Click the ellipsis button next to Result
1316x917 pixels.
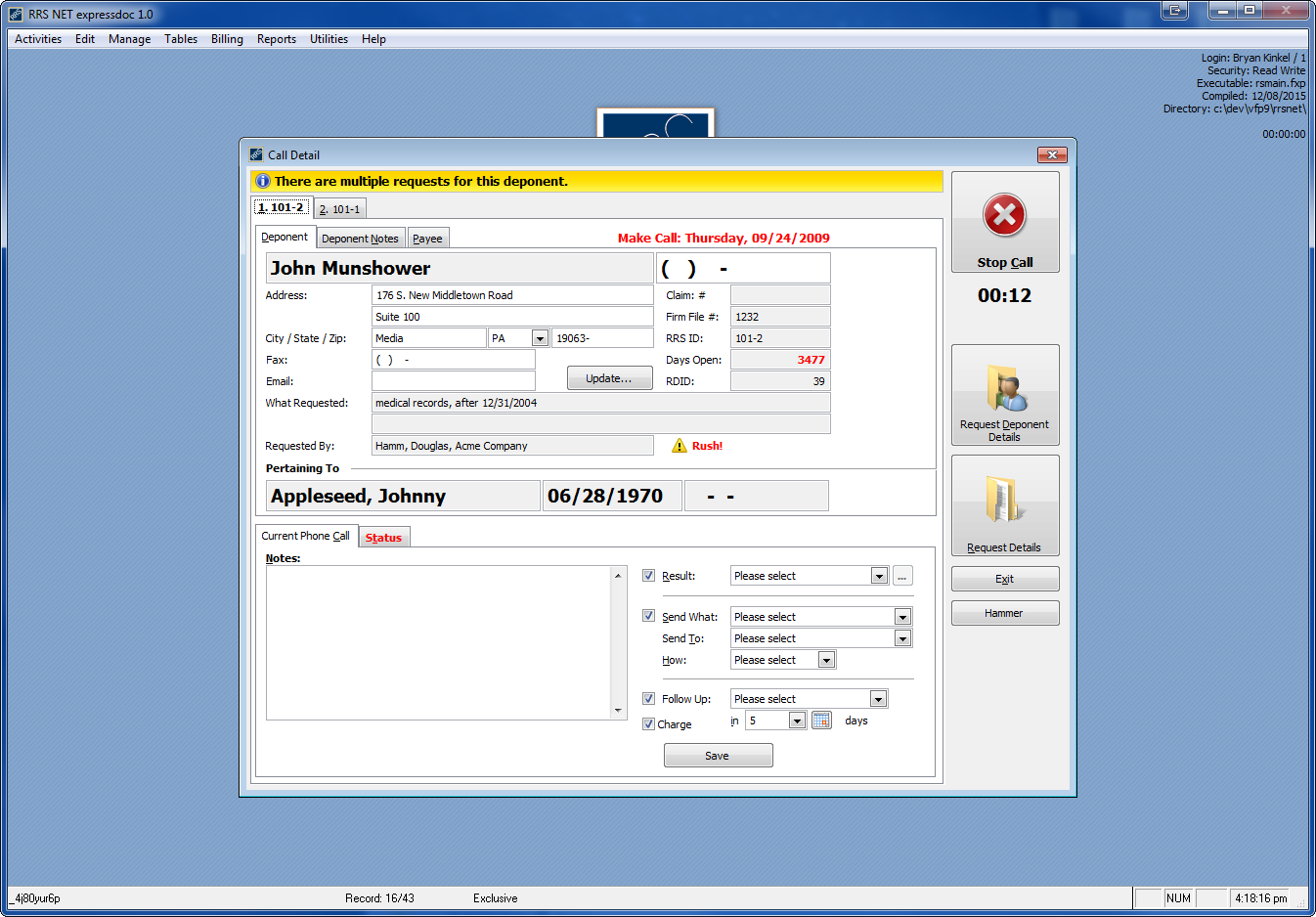(x=902, y=576)
